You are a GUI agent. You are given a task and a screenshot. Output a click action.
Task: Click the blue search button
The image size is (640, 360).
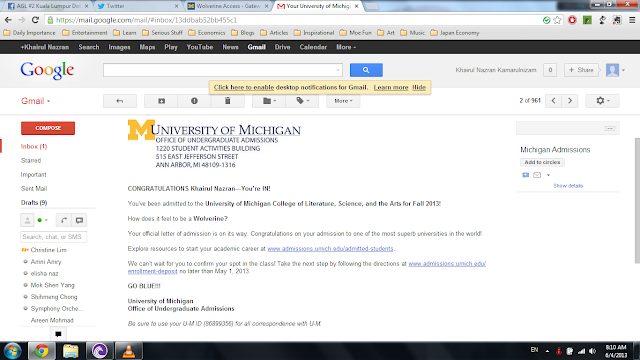pos(366,70)
